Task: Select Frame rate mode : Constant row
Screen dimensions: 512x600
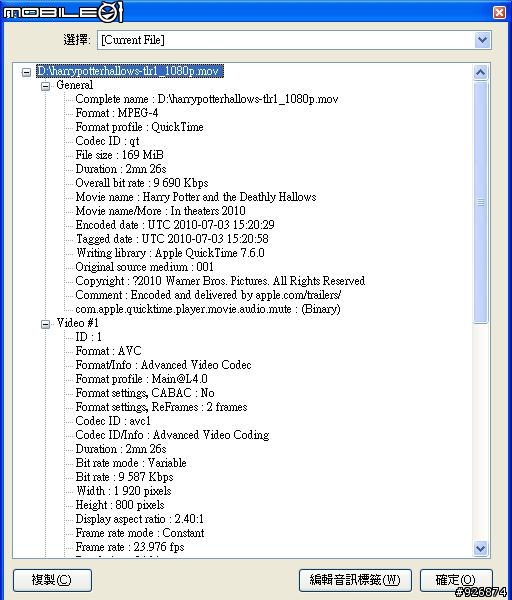Action: pos(140,533)
